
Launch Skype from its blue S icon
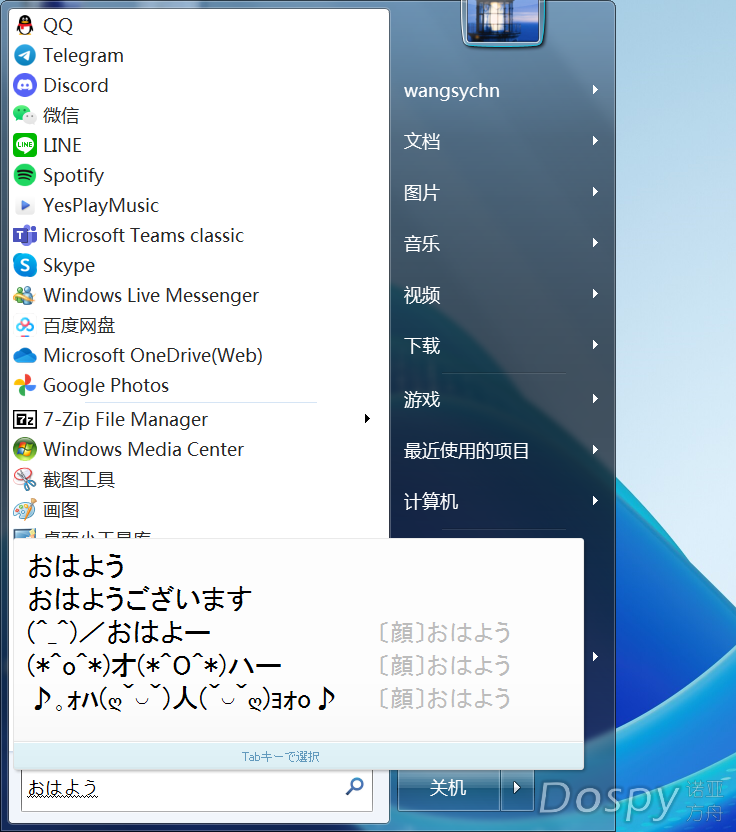click(x=25, y=265)
